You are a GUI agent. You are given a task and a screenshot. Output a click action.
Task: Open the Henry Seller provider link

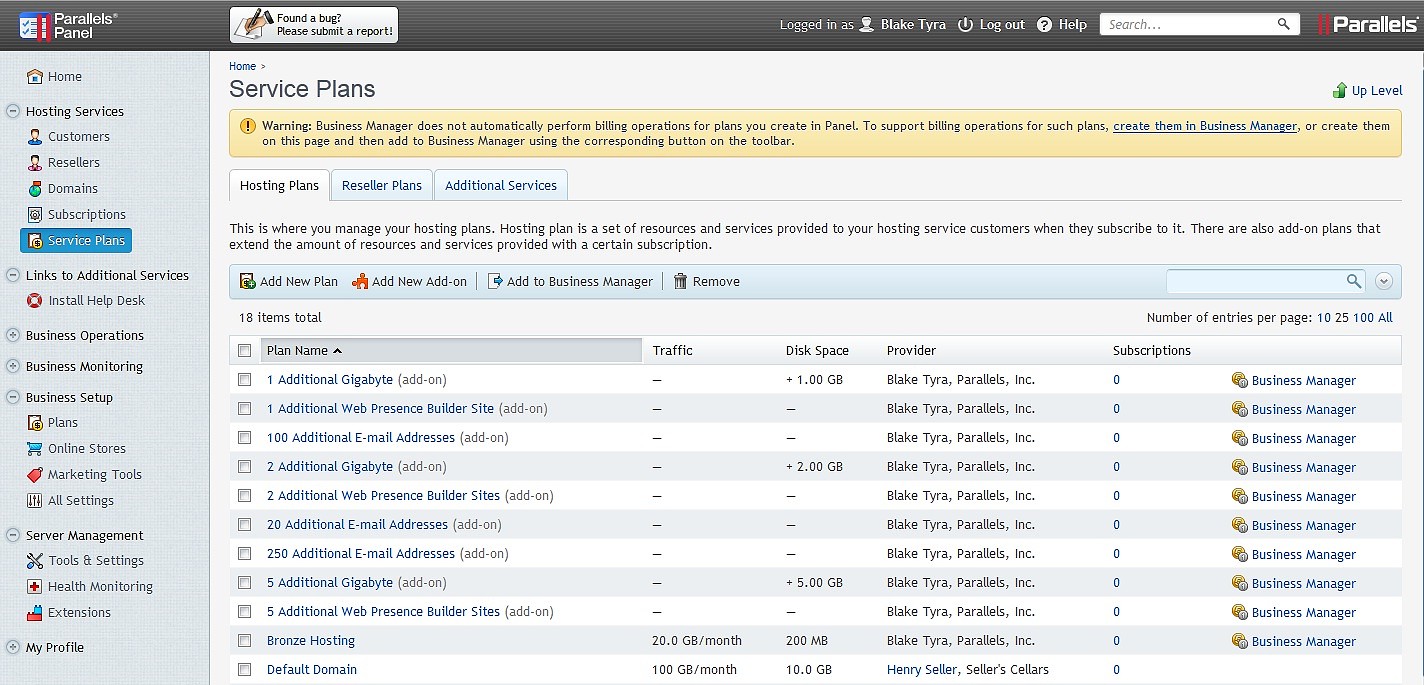[922, 669]
